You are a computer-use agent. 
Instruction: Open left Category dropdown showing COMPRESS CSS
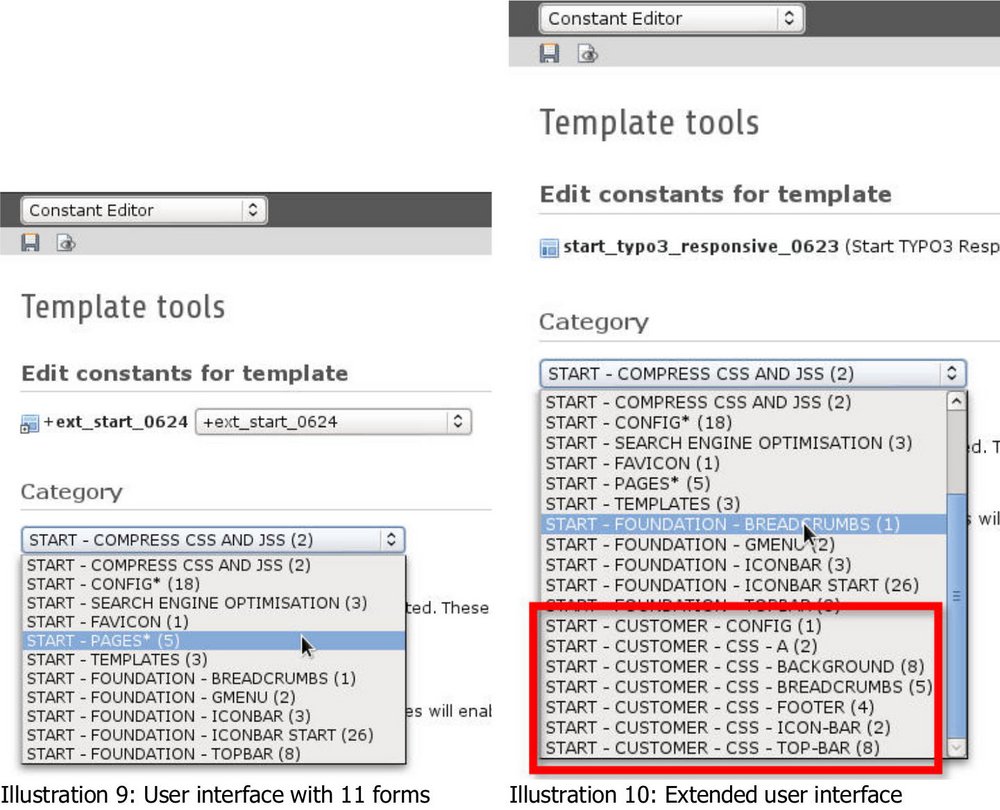pyautogui.click(x=213, y=540)
